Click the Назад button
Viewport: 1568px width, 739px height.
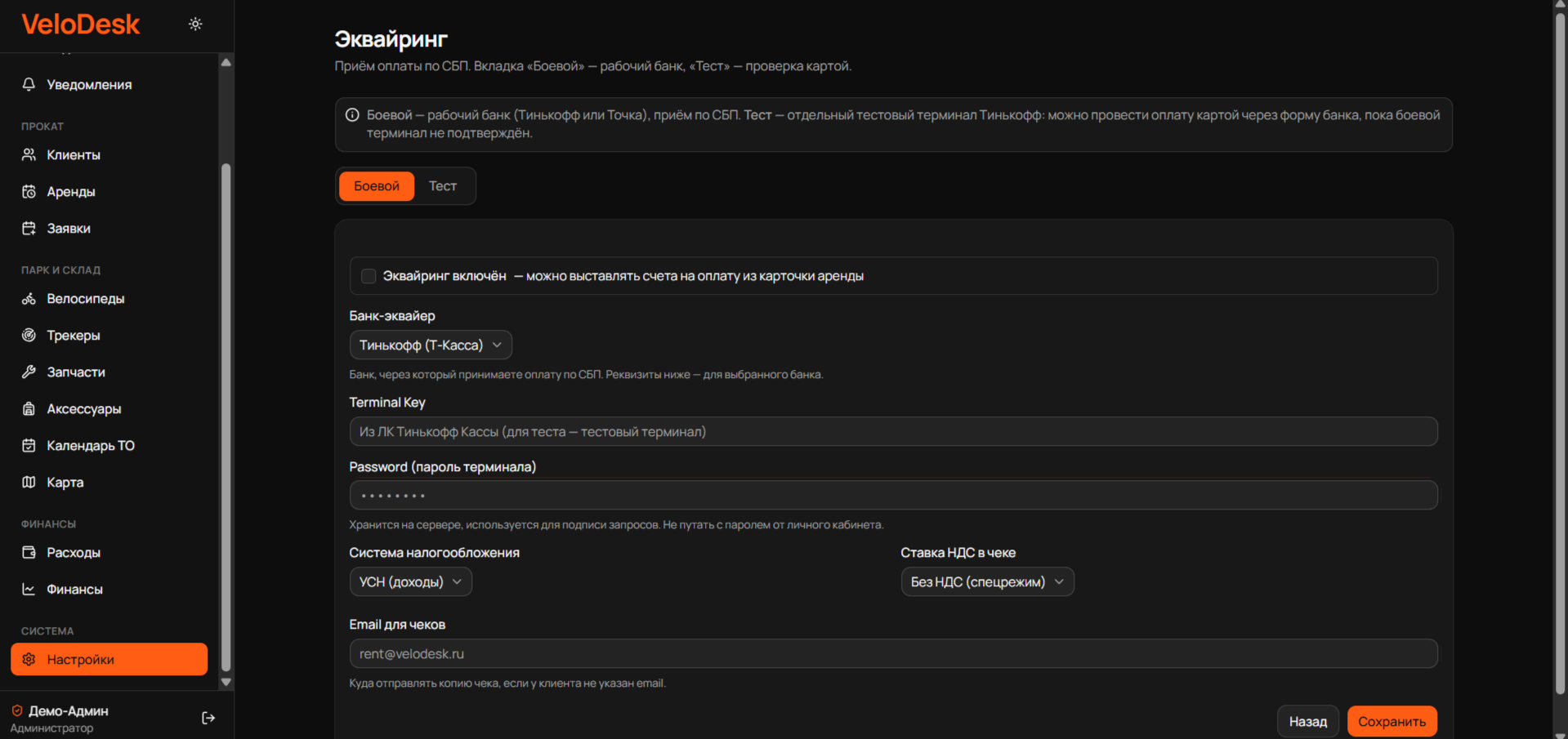pyautogui.click(x=1307, y=721)
